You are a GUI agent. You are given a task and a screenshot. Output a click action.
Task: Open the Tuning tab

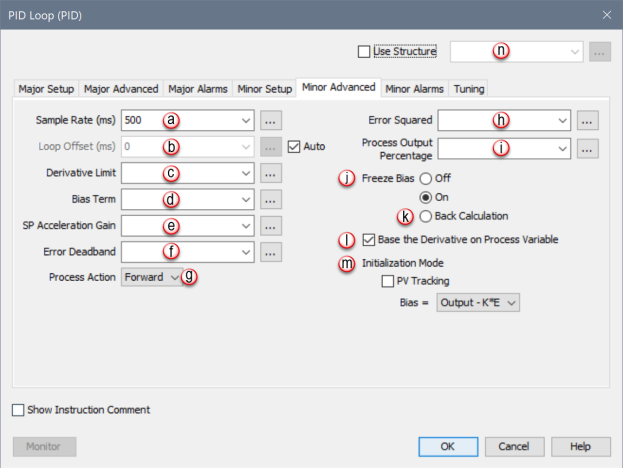pos(469,89)
